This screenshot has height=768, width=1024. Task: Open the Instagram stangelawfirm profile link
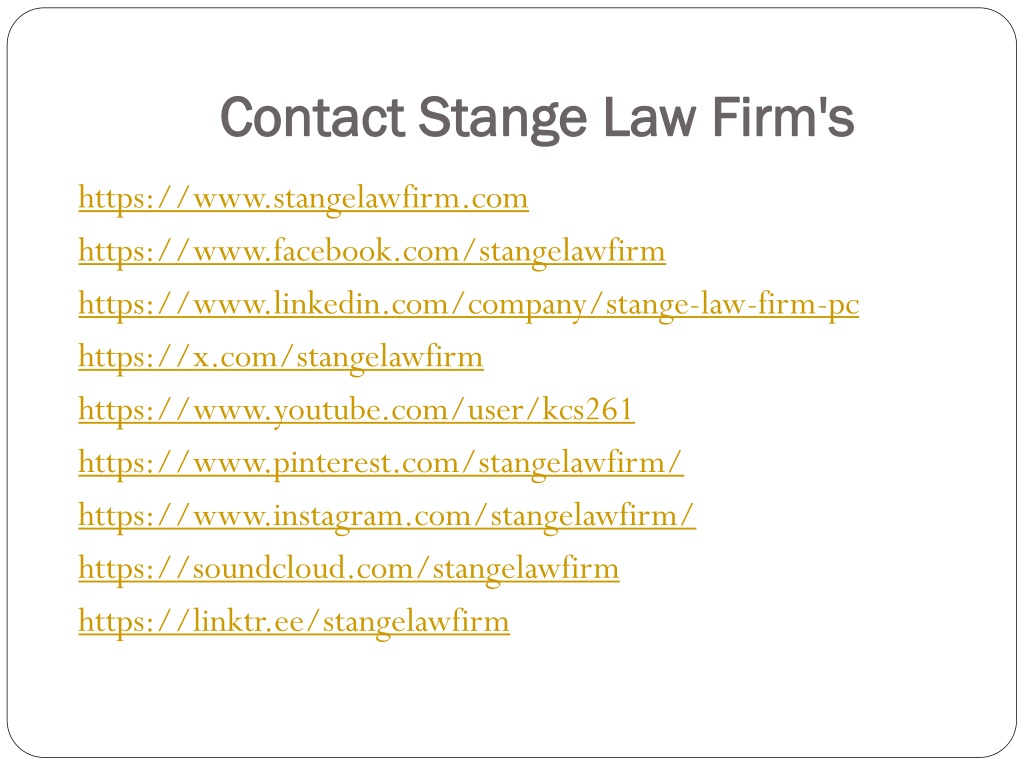[387, 516]
